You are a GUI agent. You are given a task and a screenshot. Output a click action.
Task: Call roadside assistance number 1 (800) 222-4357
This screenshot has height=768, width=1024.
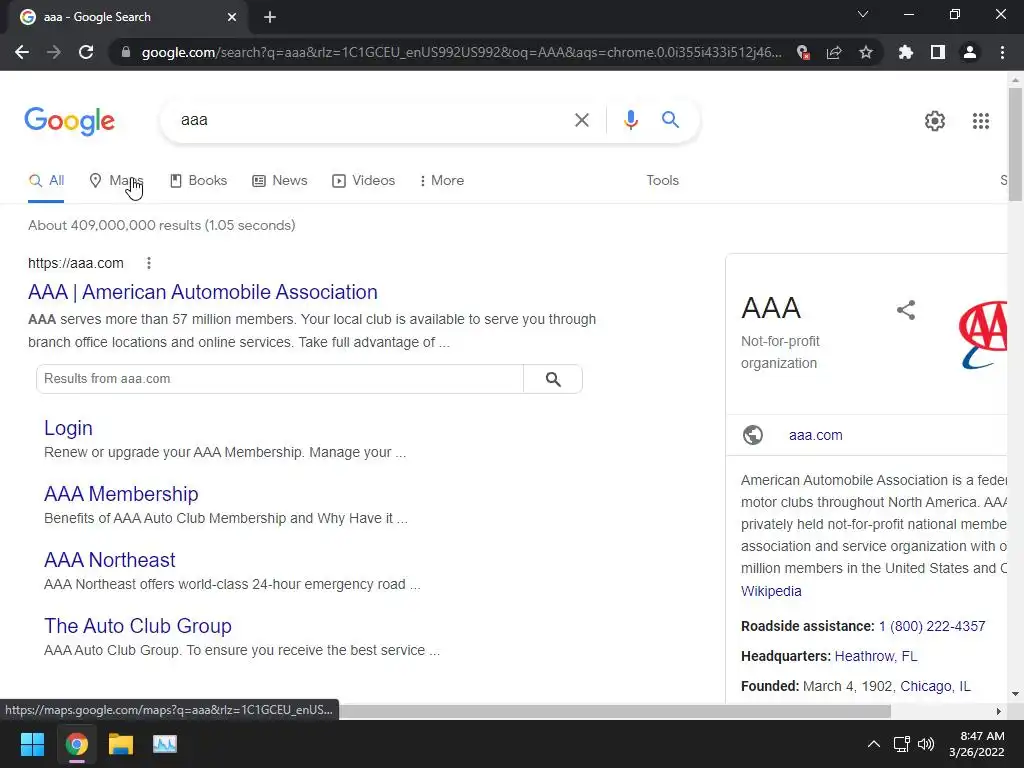932,626
